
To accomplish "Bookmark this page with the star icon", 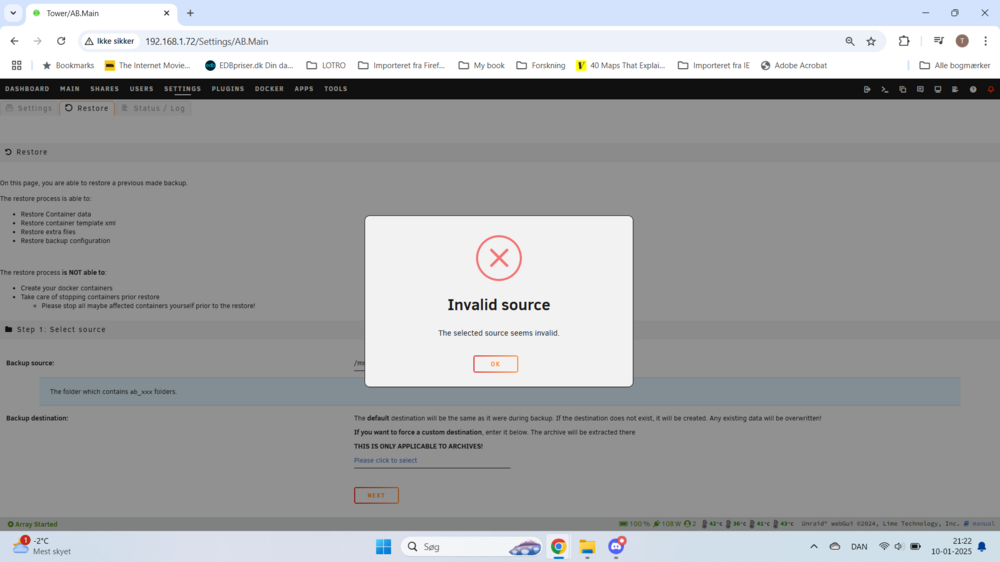I will point(871,41).
